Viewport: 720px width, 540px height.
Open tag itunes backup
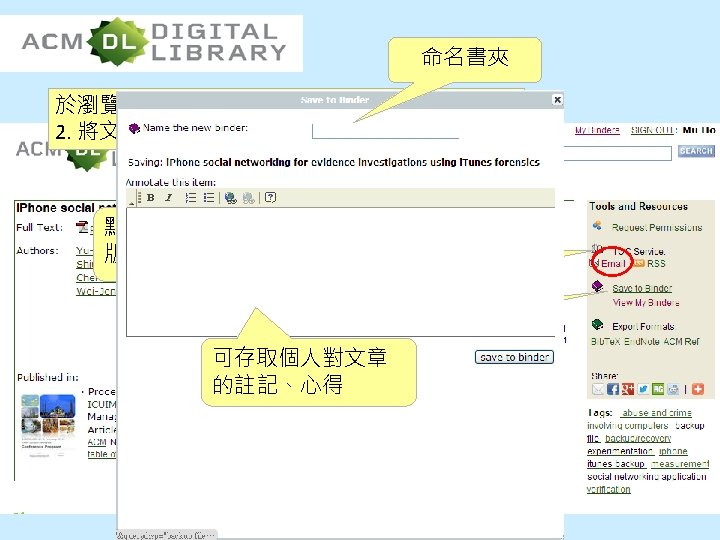(x=616, y=464)
